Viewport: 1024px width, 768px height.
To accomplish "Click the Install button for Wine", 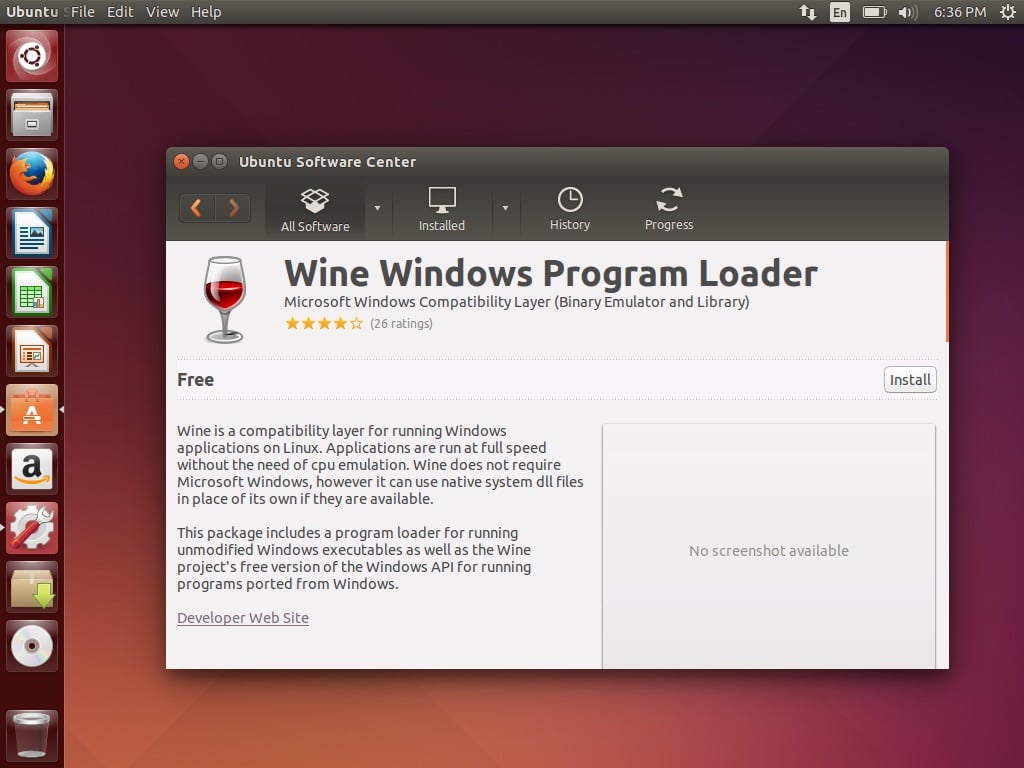I will [910, 379].
